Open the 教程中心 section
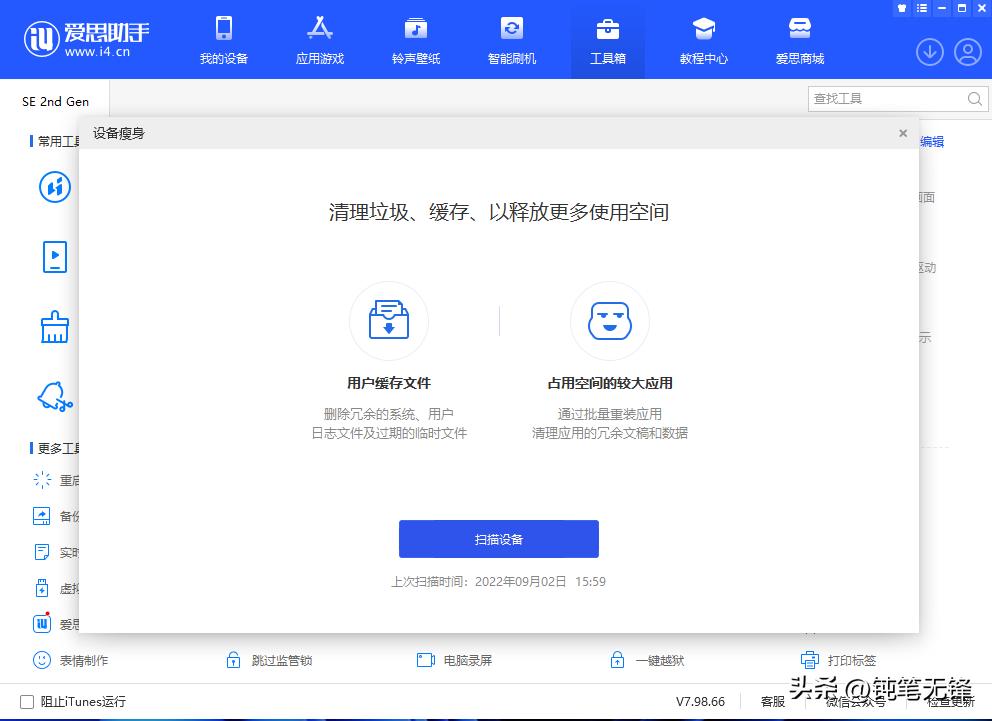Image resolution: width=992 pixels, height=721 pixels. [703, 40]
